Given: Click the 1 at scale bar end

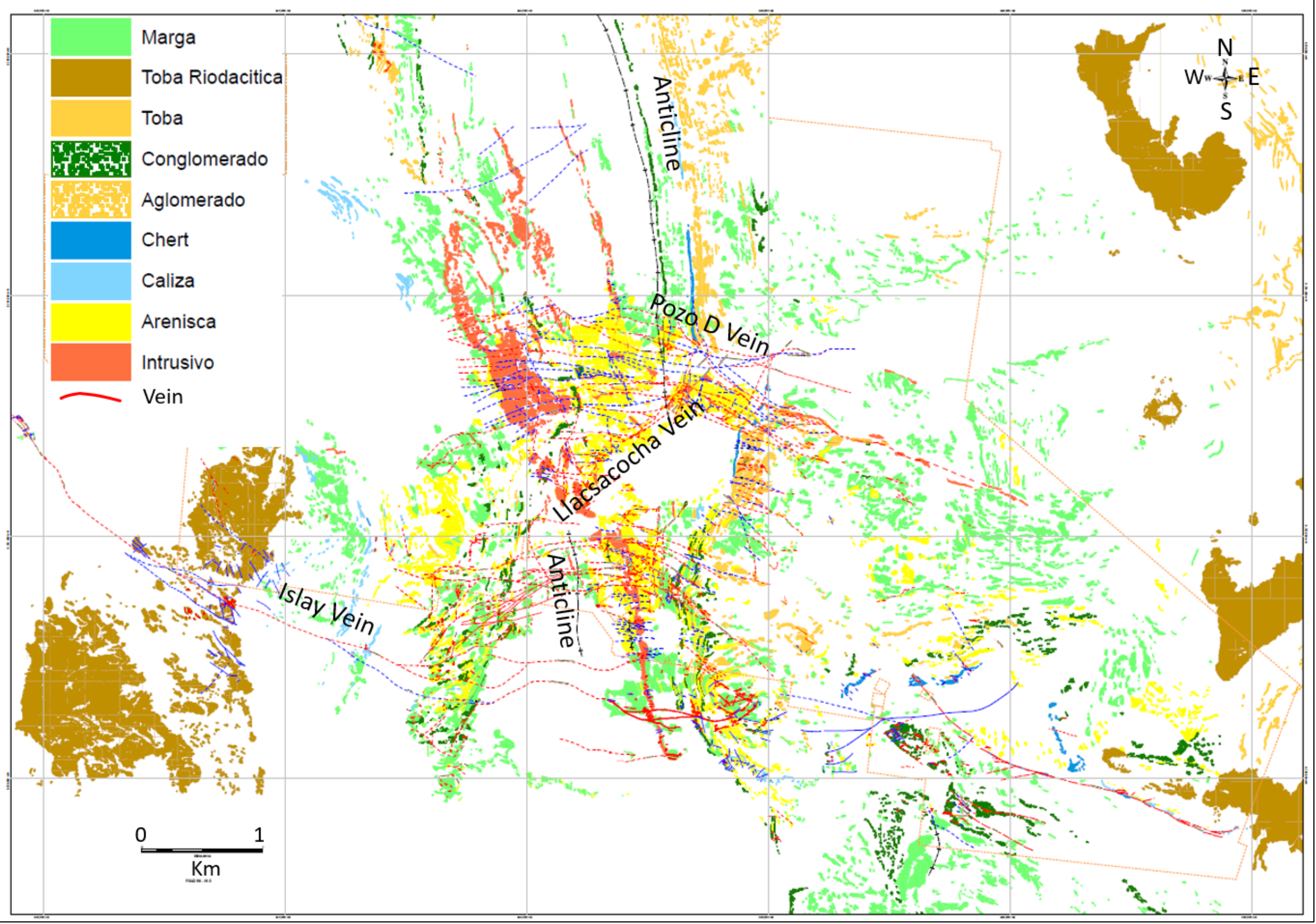Looking at the screenshot, I should 259,835.
